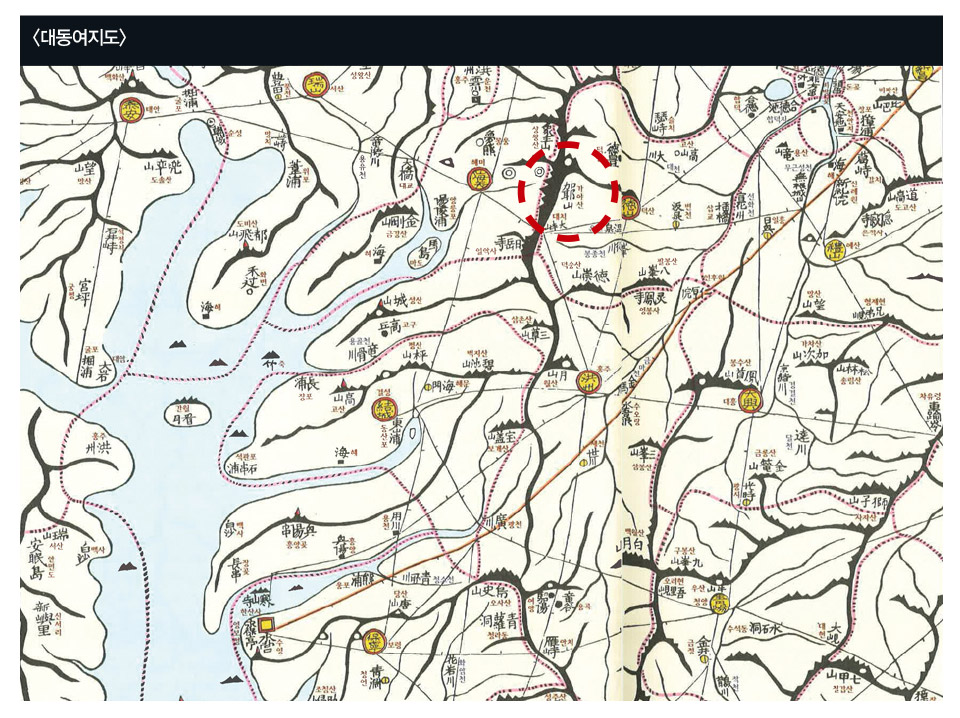The image size is (960, 718).
Task: Click the 서산 town circle marker
Action: tap(315, 86)
